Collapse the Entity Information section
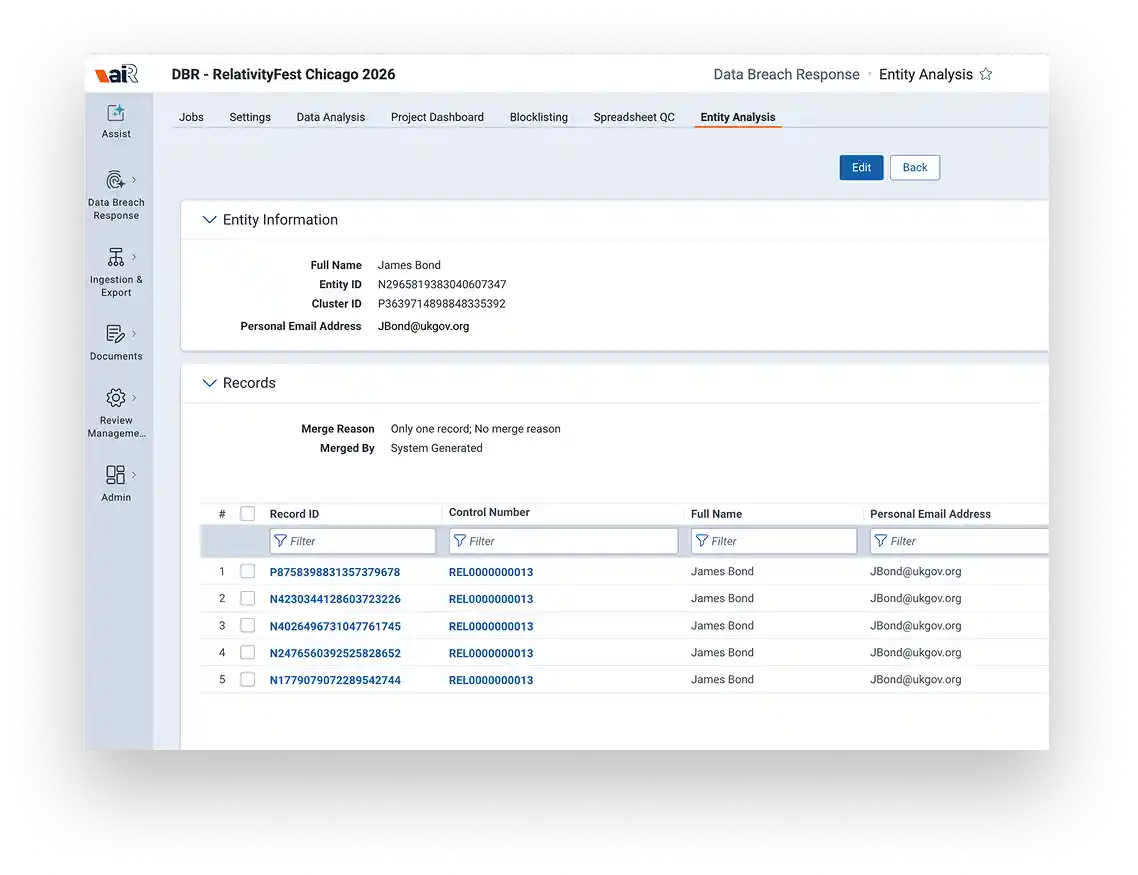 click(209, 220)
